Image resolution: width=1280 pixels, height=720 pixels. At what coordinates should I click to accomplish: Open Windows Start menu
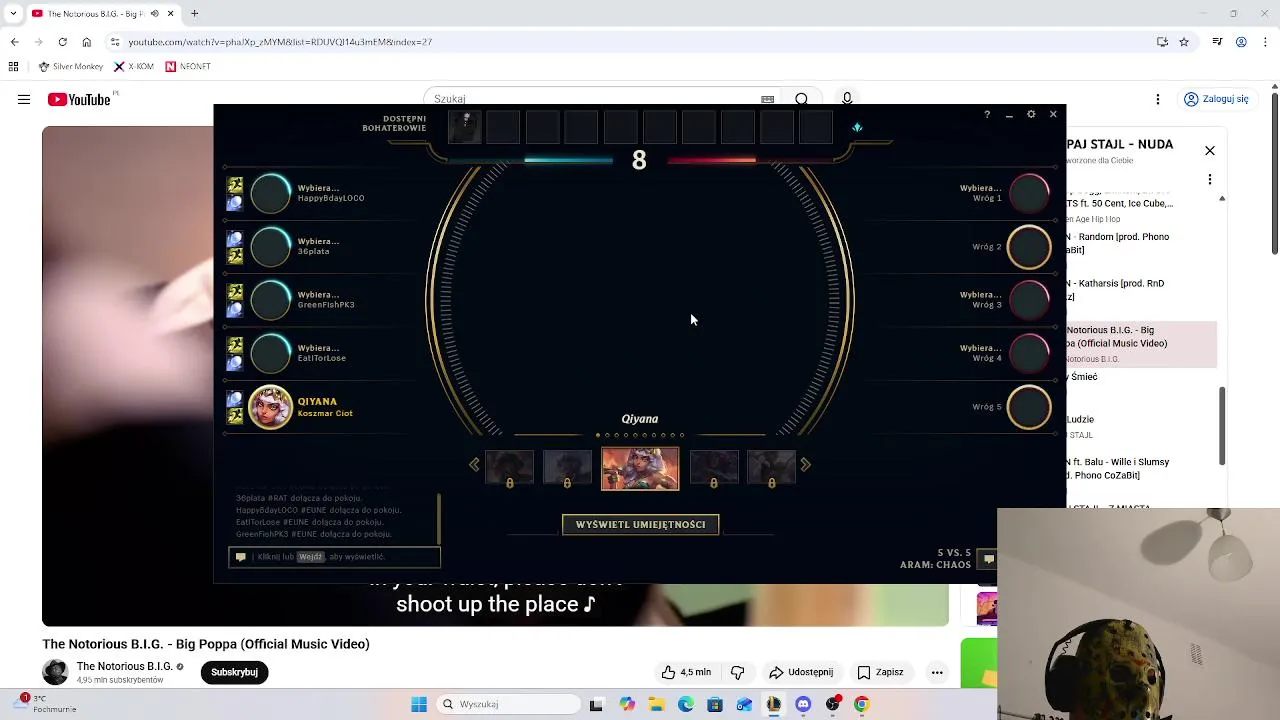pyautogui.click(x=419, y=704)
